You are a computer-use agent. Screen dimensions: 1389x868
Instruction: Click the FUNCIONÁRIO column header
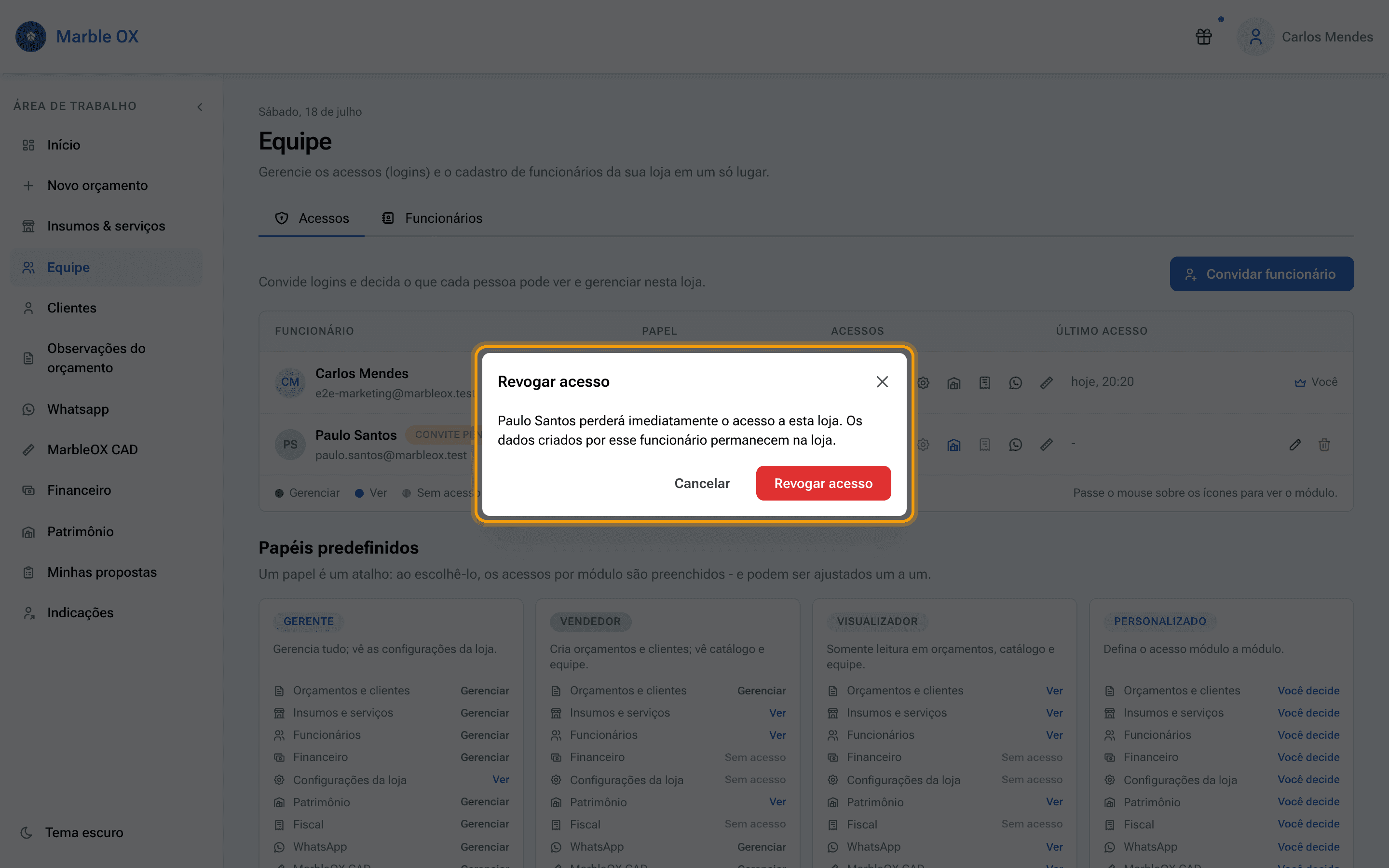(314, 331)
